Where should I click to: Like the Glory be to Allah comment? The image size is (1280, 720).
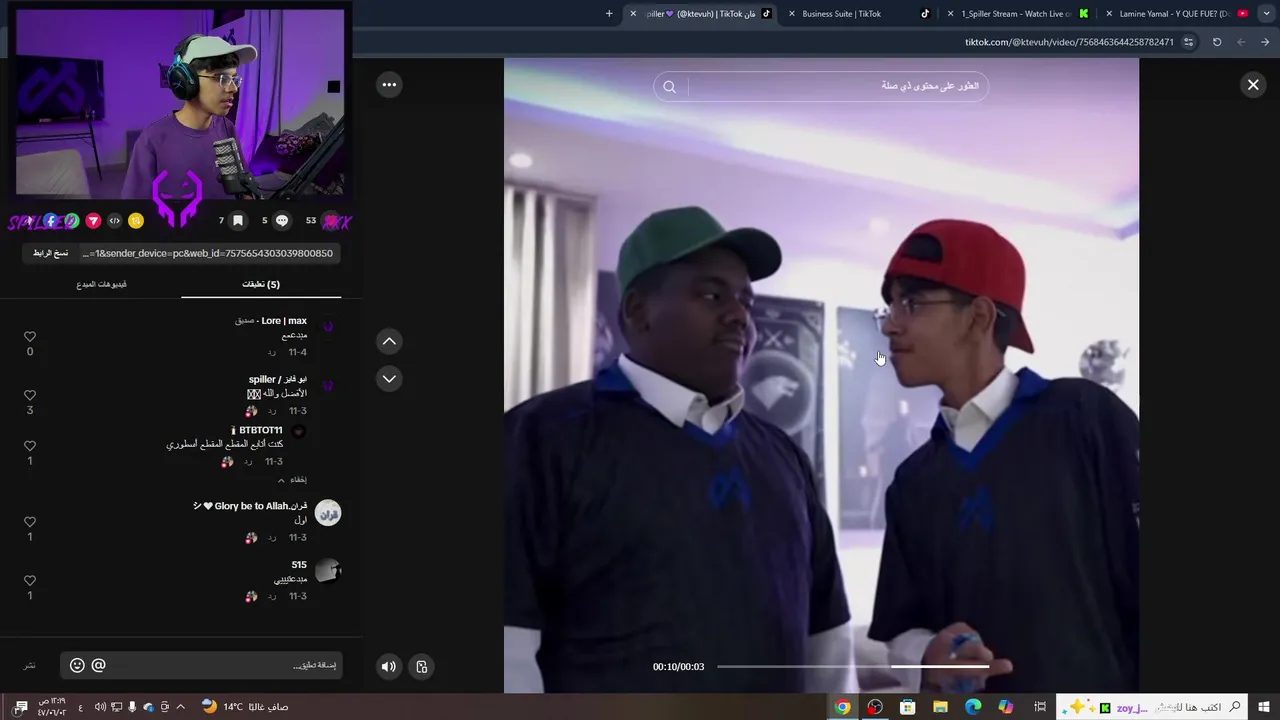[x=30, y=522]
